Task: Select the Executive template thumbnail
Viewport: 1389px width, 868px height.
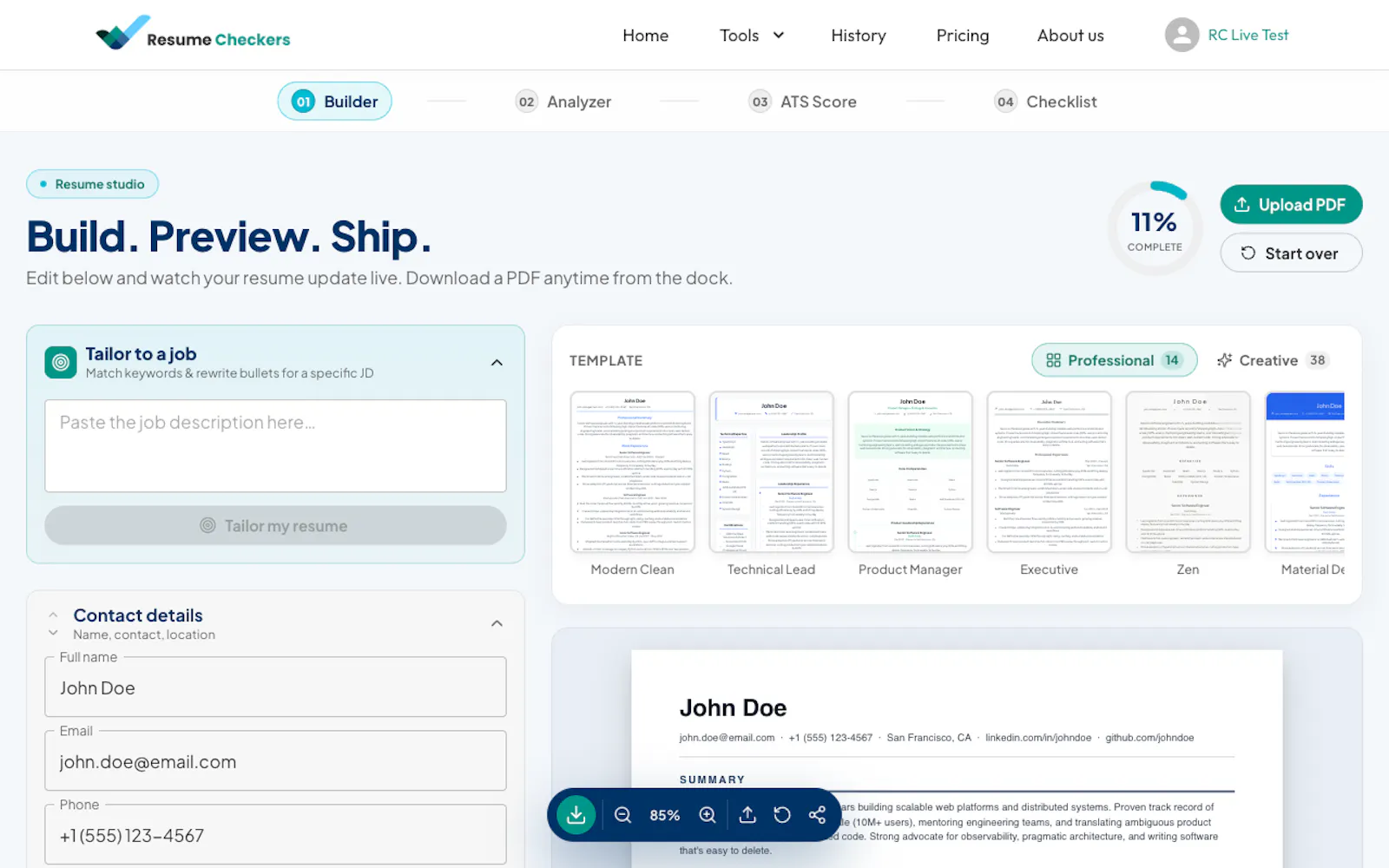Action: tap(1049, 472)
